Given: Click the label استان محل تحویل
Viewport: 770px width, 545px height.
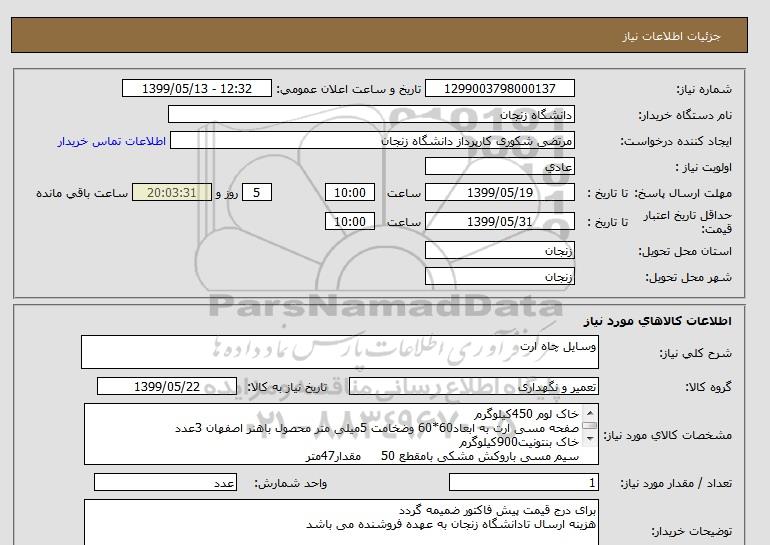Looking at the screenshot, I should tap(685, 251).
